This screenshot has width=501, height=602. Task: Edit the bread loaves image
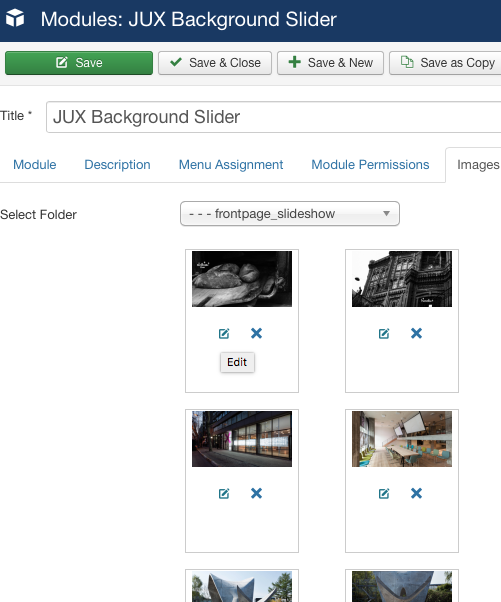(224, 333)
